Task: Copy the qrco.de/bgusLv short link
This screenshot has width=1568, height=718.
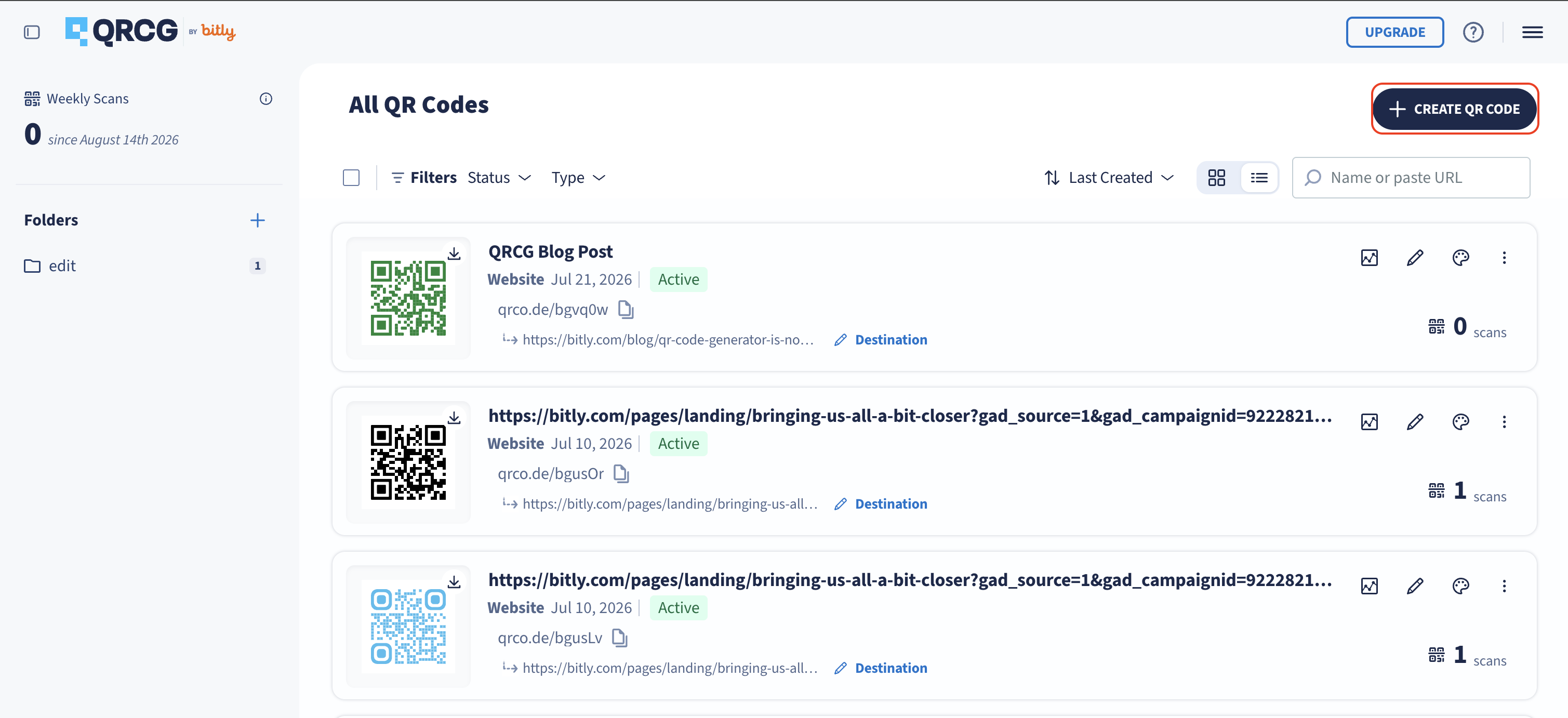Action: pos(620,637)
